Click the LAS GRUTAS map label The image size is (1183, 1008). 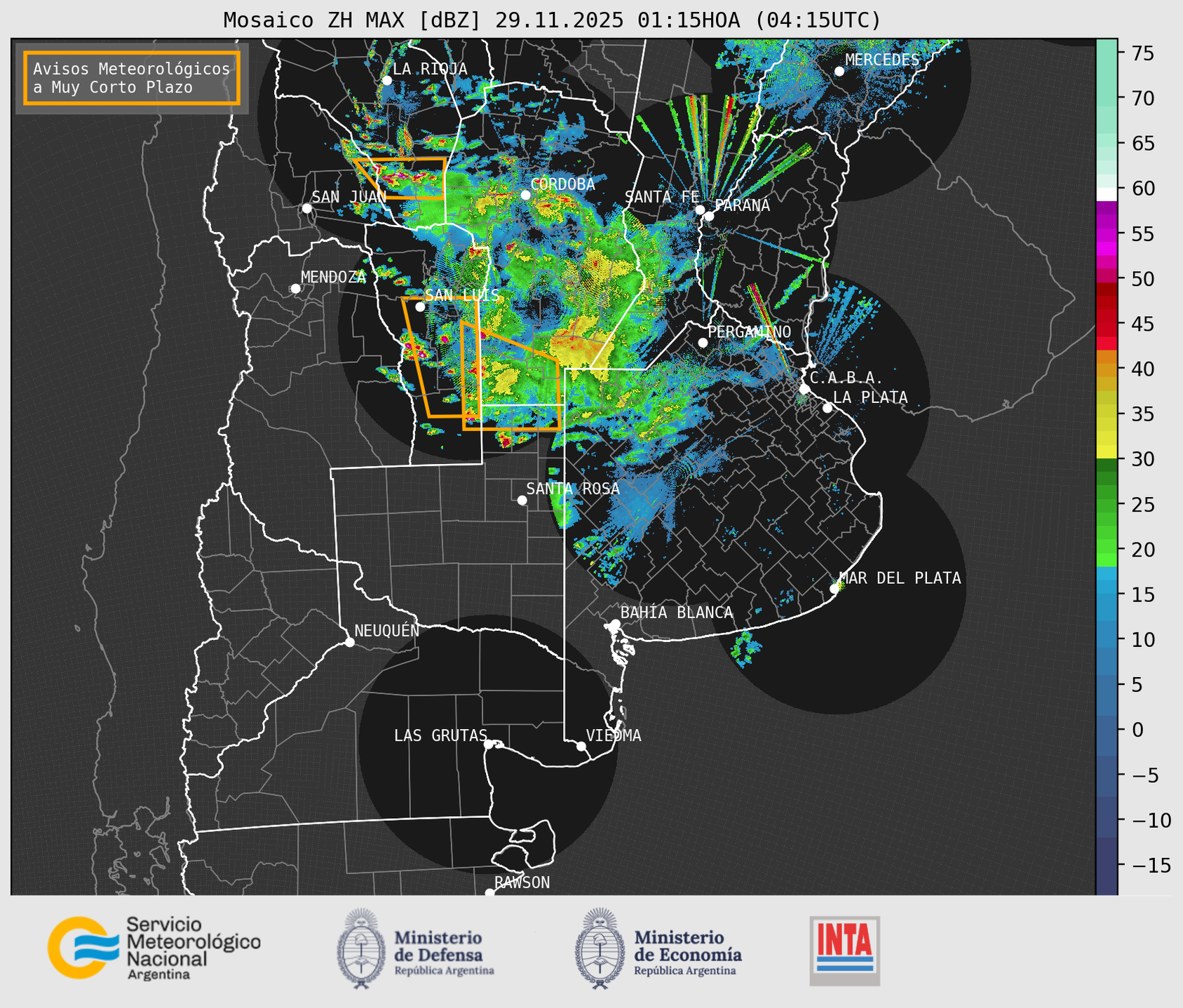click(x=440, y=736)
